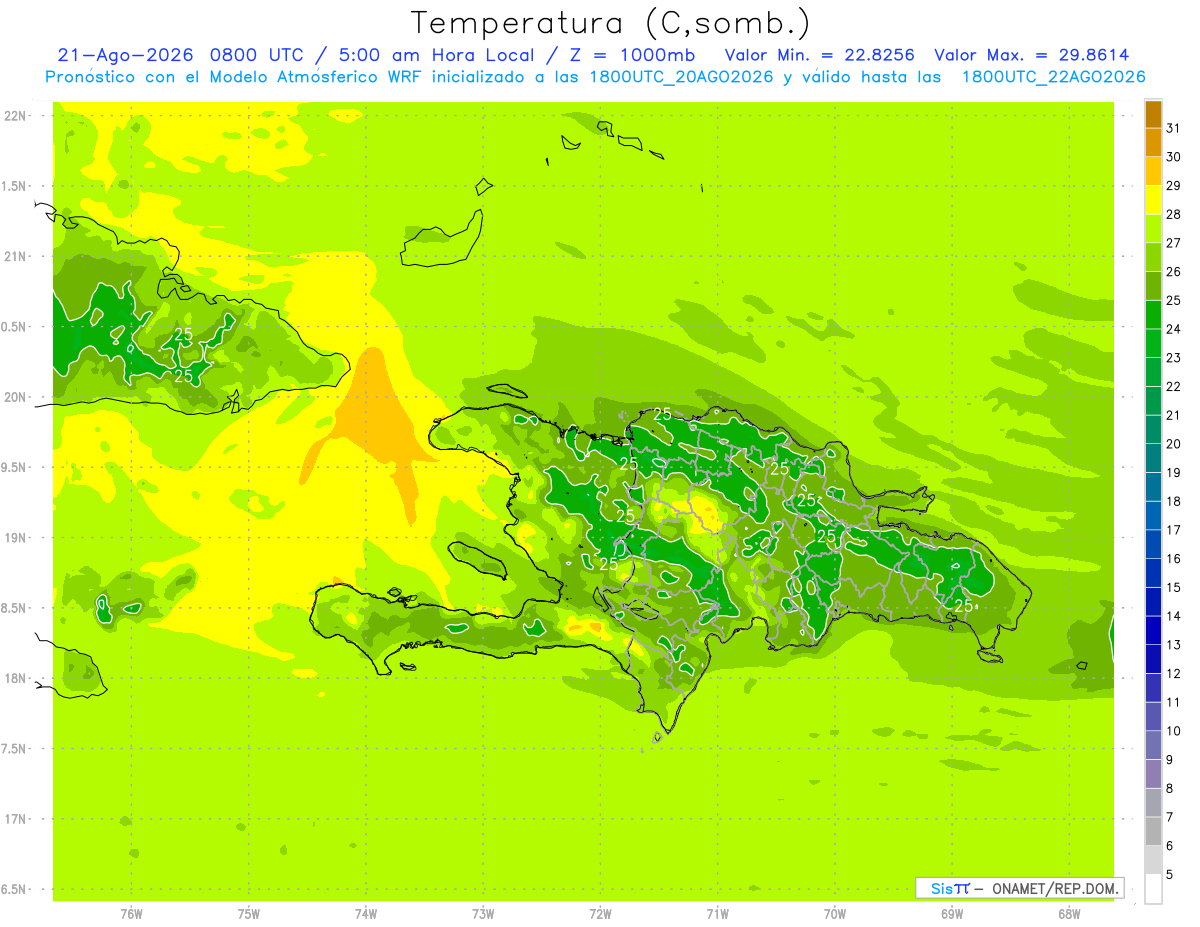Pick the dark blue legend swatch between 13 and 14
1200x927 pixels.
tap(1153, 630)
